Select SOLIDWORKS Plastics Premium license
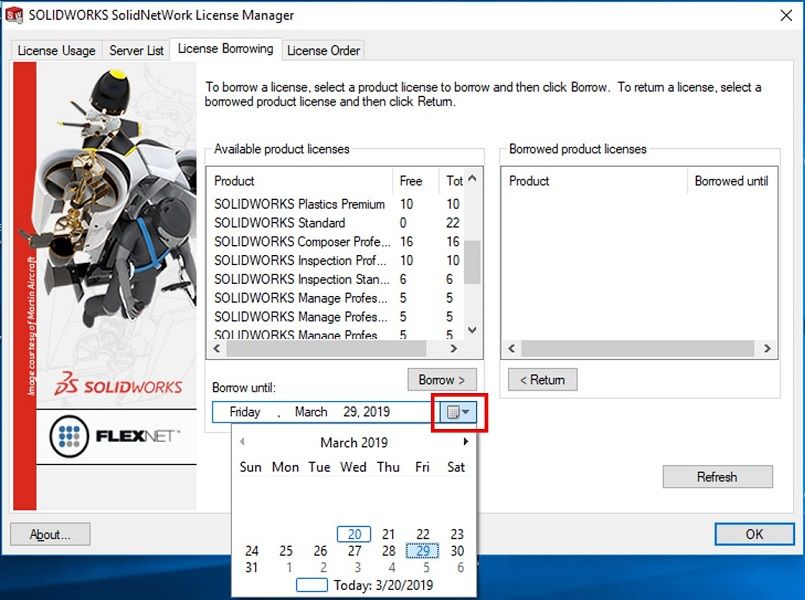The image size is (805, 600). 299,204
